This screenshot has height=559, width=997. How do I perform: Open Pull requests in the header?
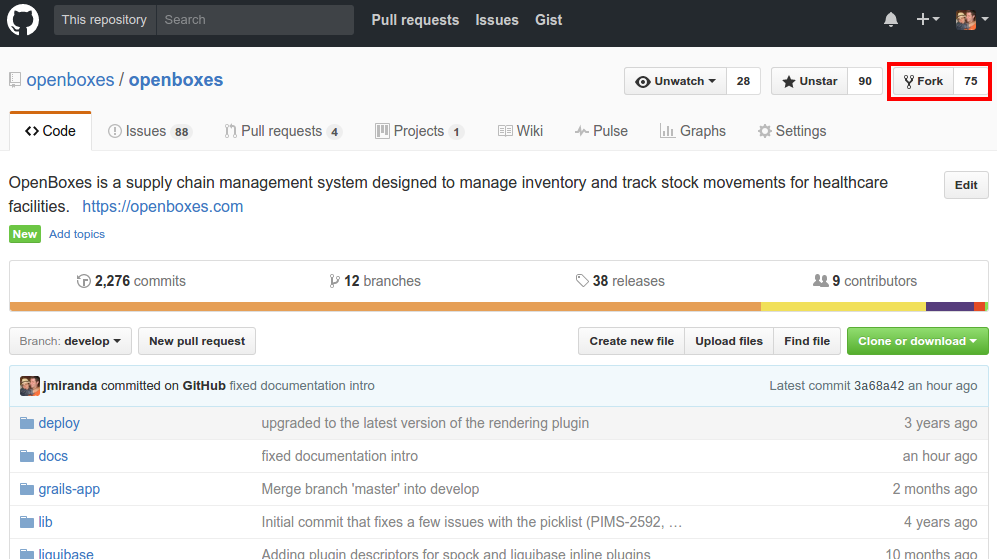(x=415, y=20)
